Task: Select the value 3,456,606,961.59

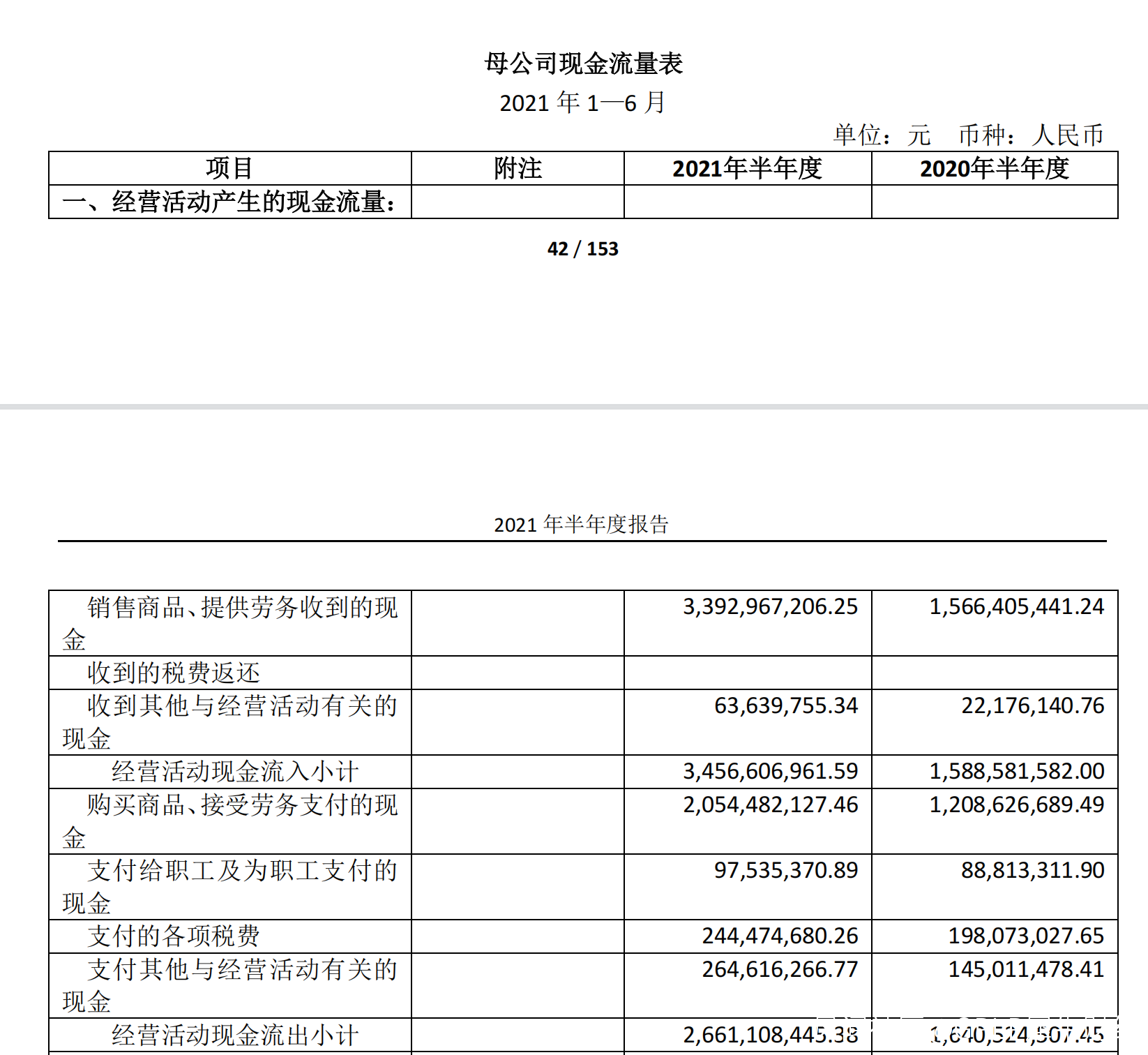Action: (x=770, y=771)
